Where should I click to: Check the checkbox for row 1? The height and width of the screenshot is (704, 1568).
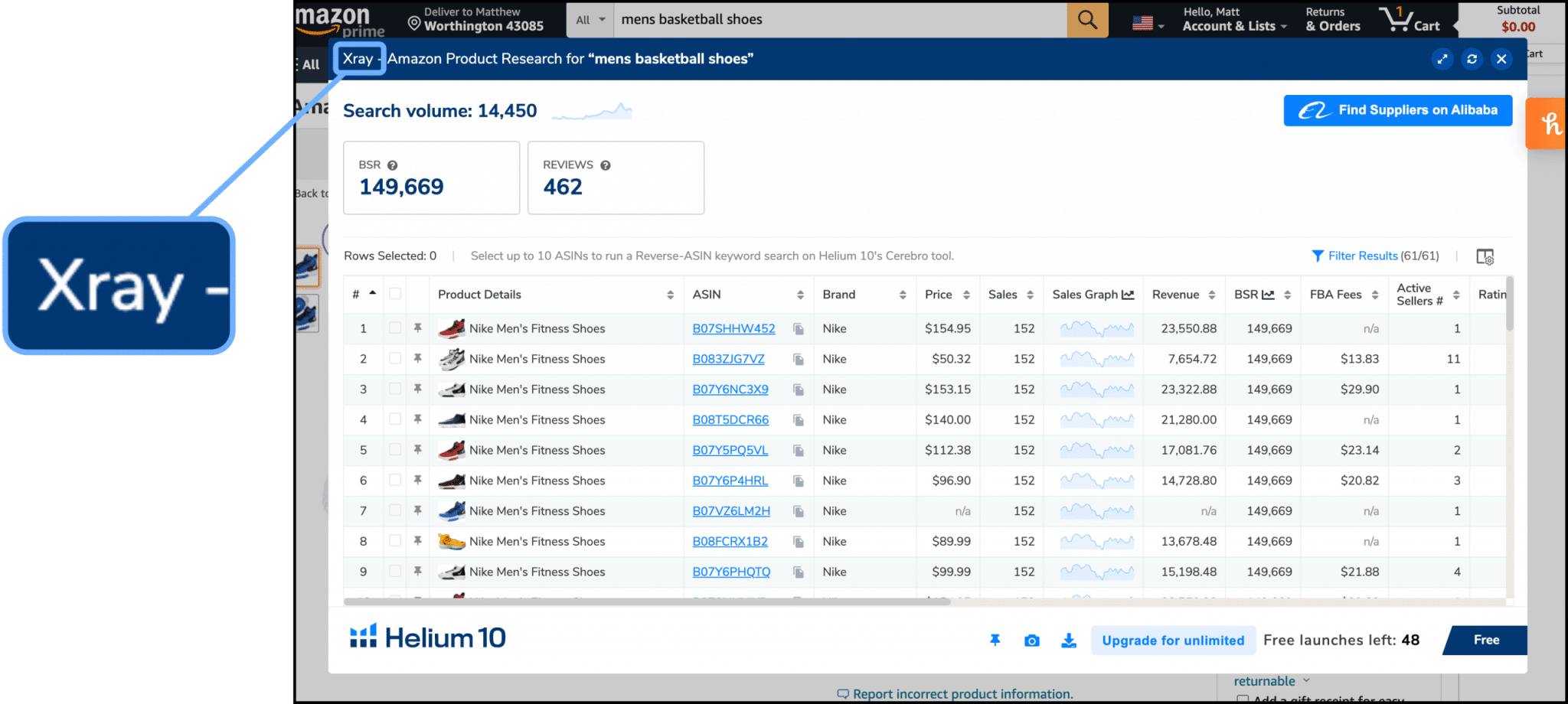(x=395, y=328)
